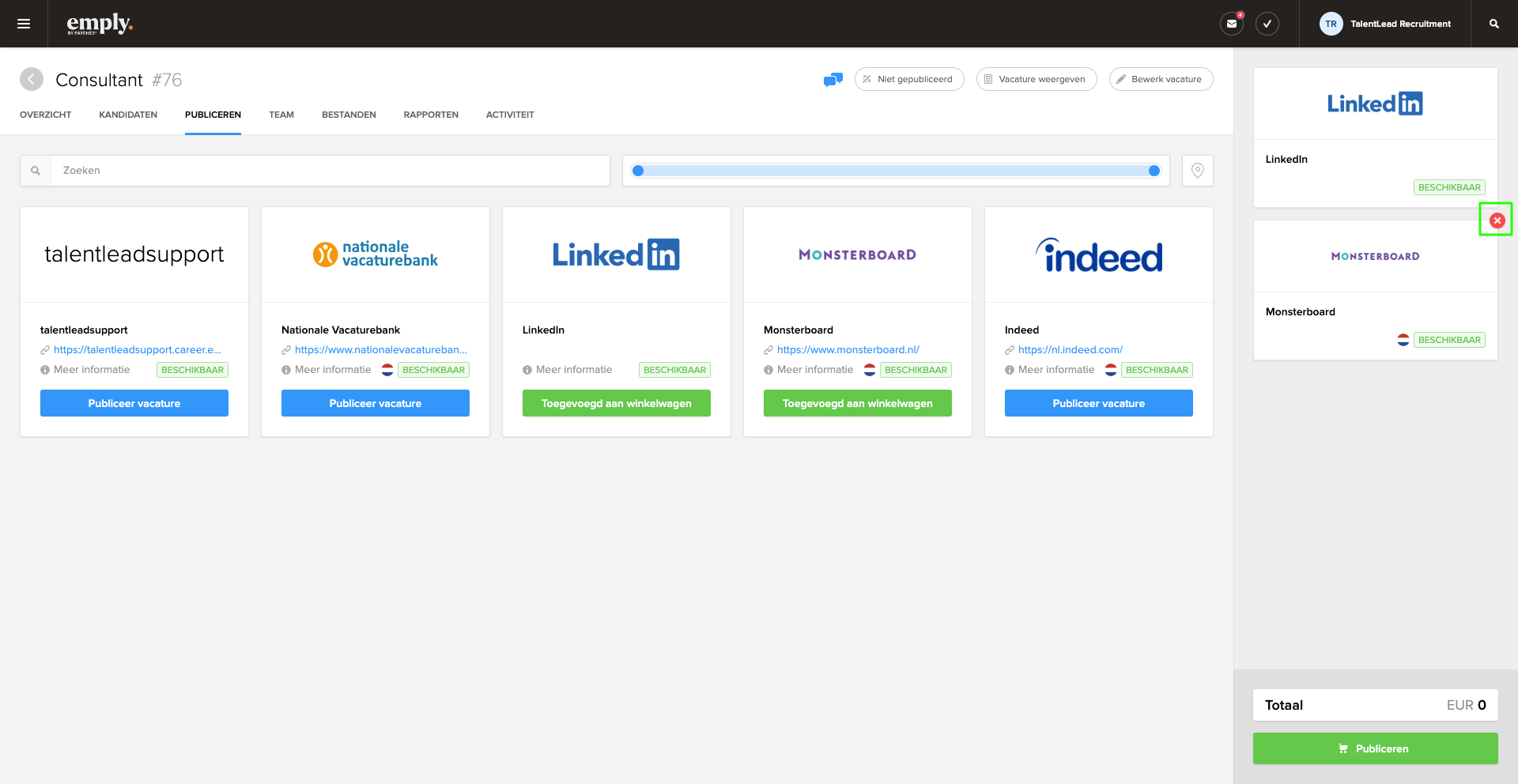Select the Indeed logo in the channel grid

point(1099,255)
